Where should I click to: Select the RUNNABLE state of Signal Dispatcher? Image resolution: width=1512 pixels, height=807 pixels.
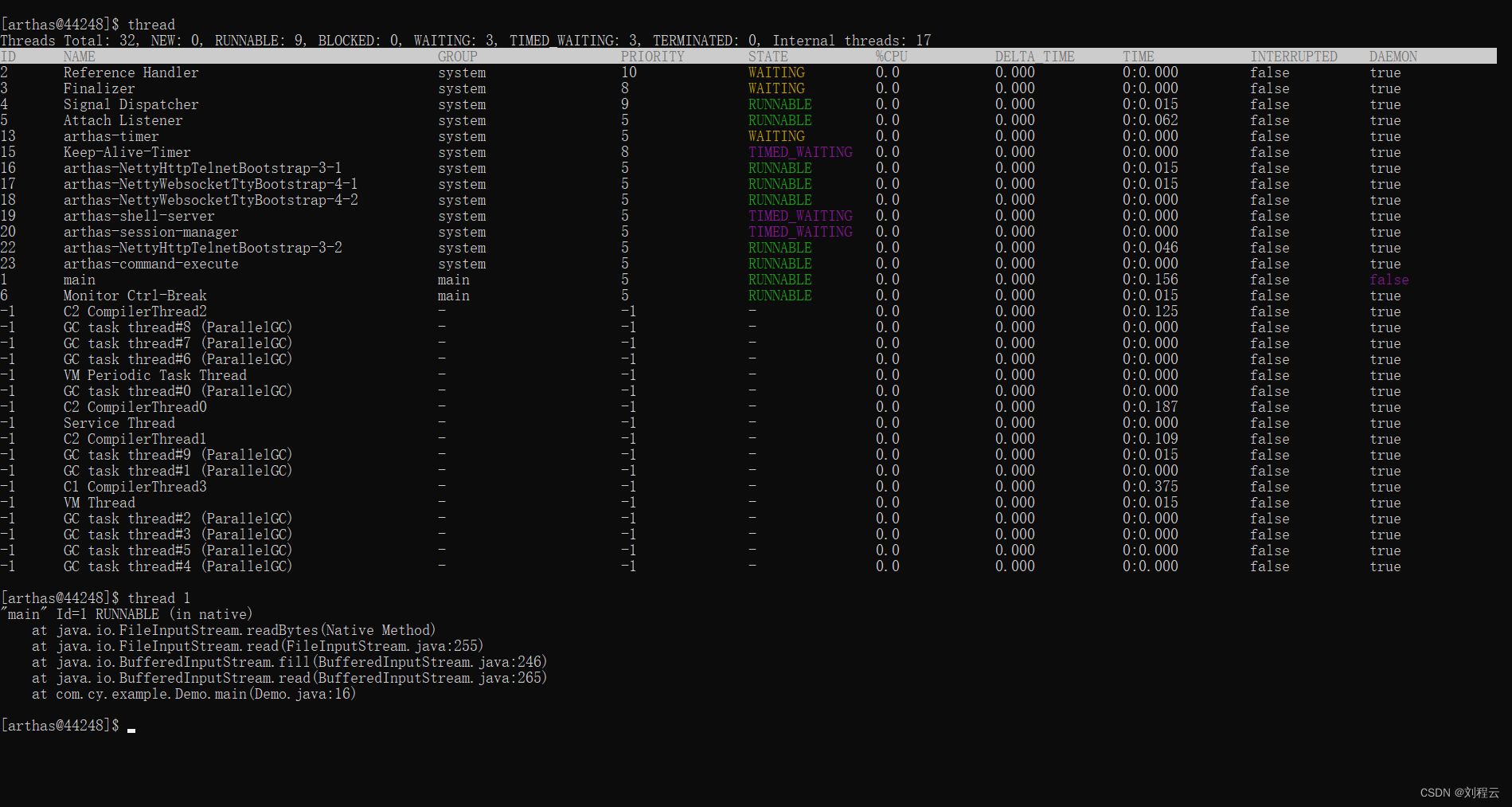780,104
